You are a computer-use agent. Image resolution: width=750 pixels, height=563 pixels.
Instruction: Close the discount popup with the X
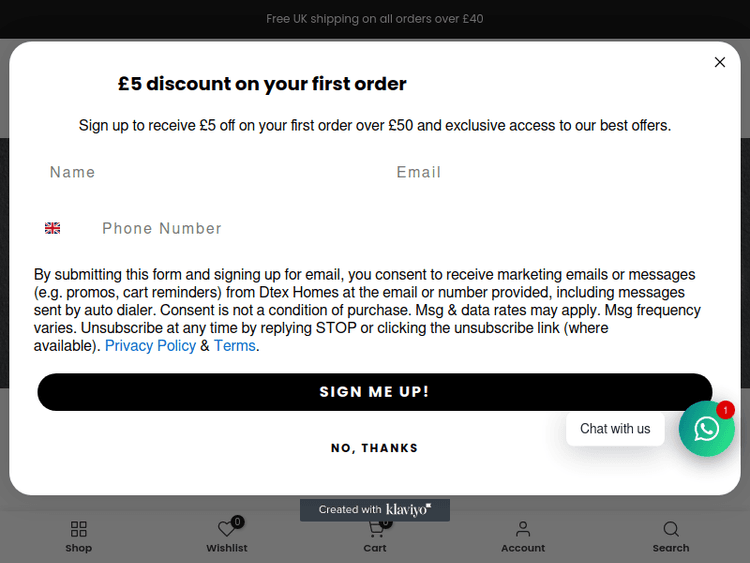[719, 62]
